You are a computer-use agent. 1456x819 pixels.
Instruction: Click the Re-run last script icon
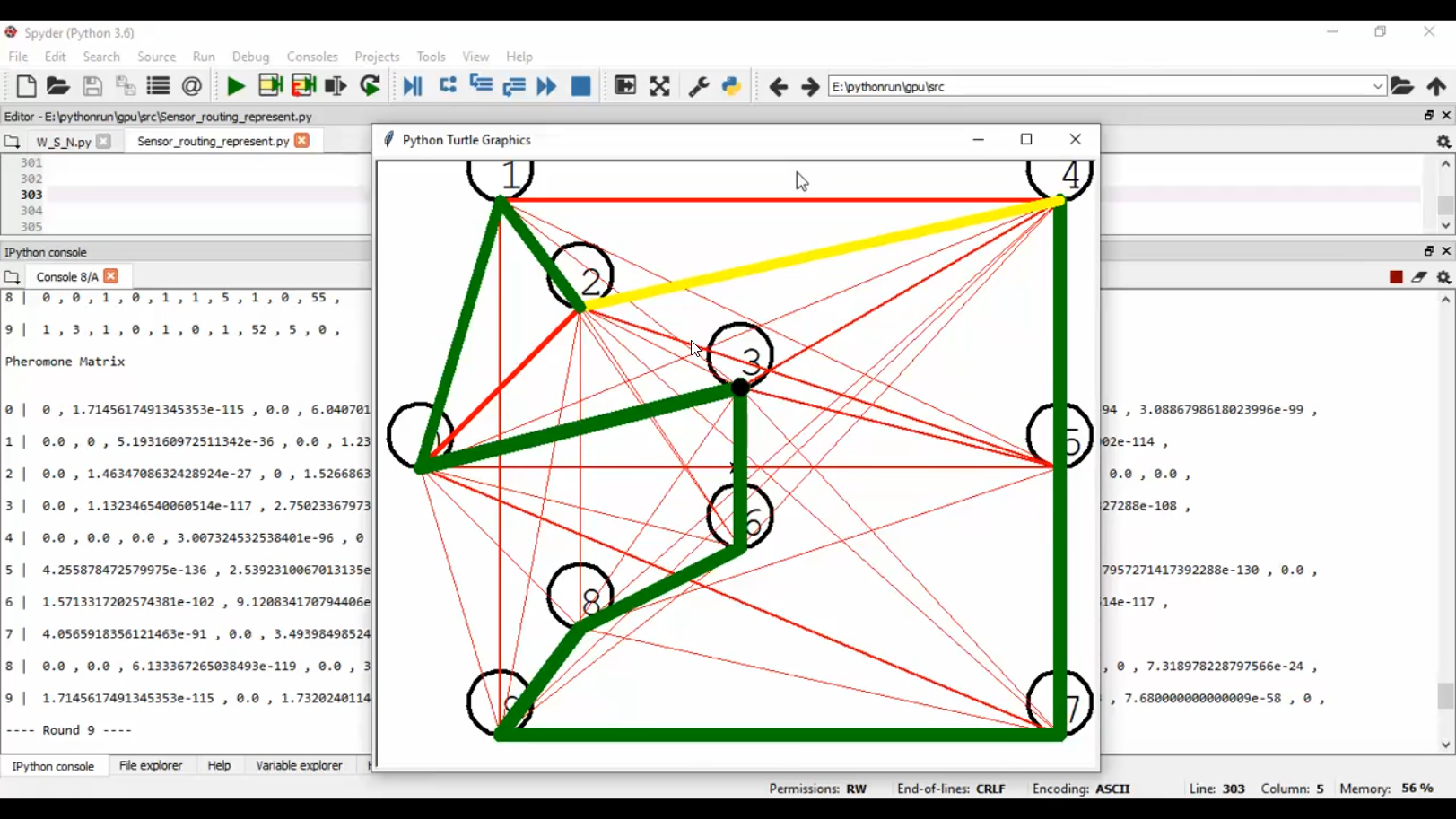(x=370, y=86)
